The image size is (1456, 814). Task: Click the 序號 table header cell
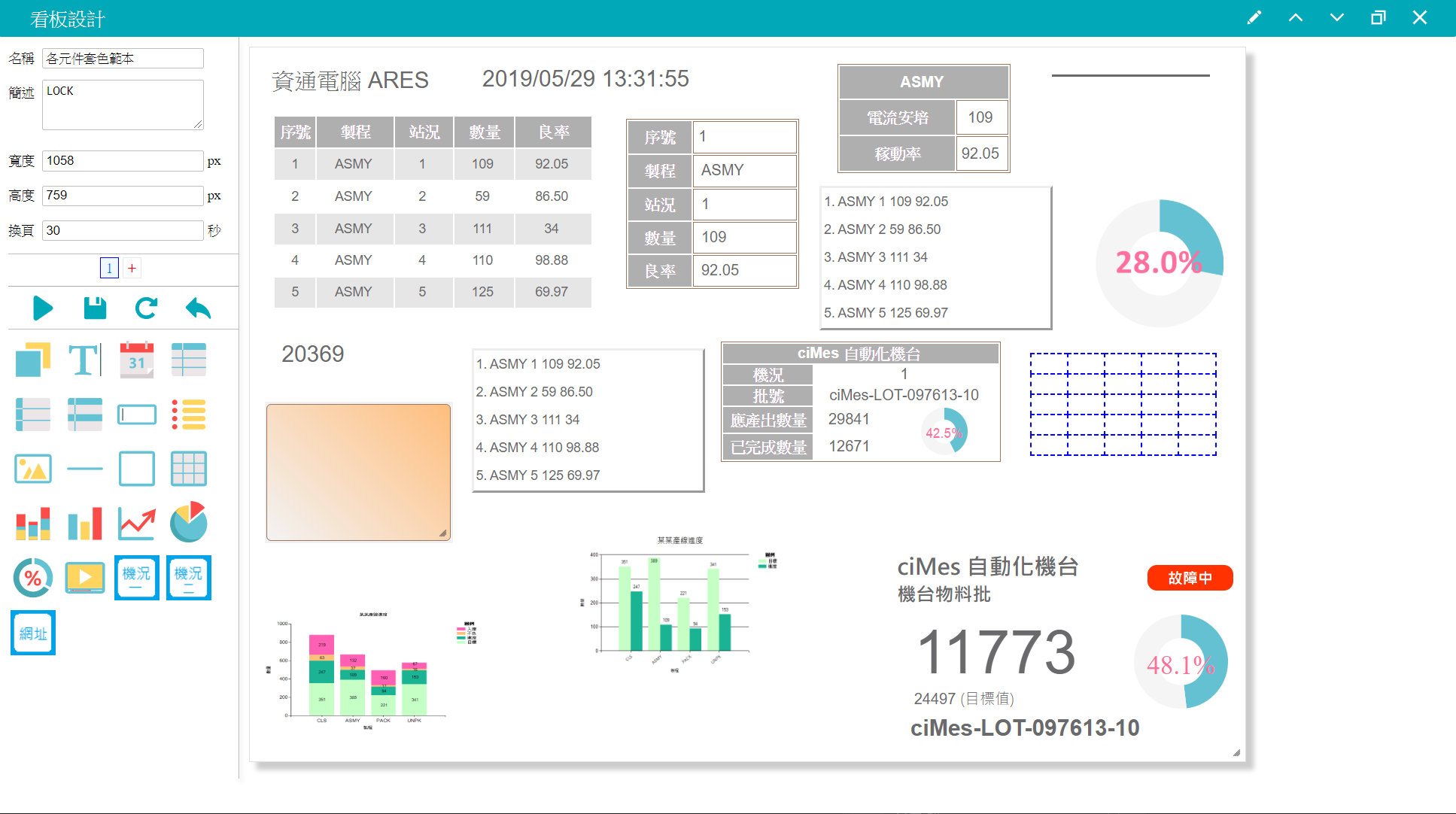click(295, 132)
